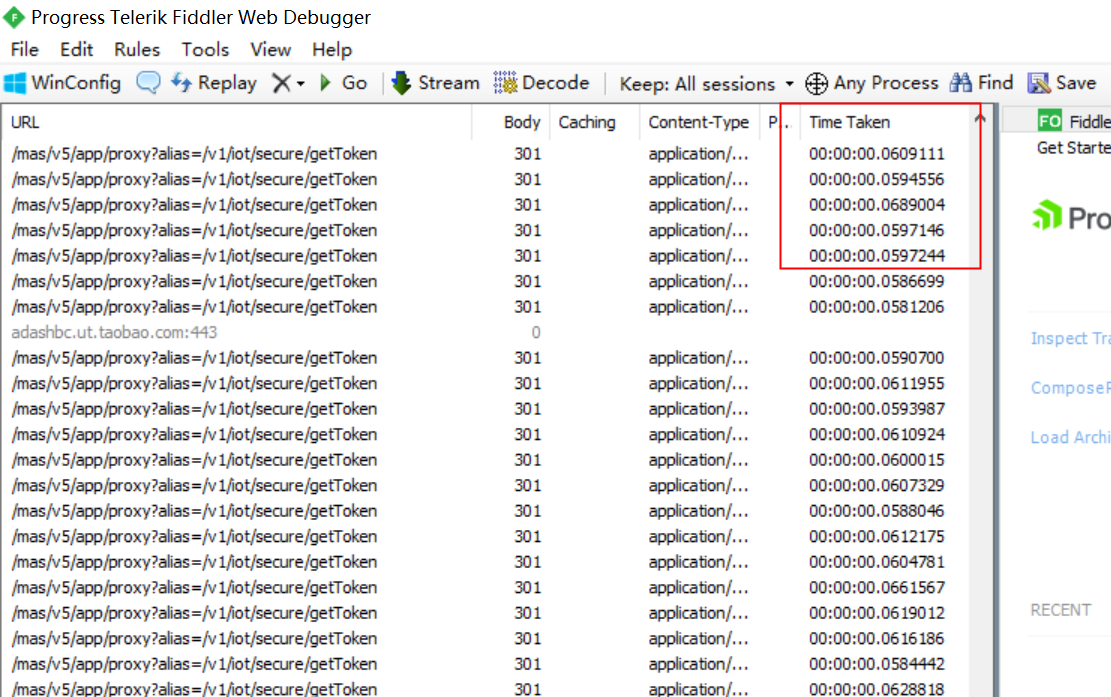Select session with time 00:00:00.0586699
The height and width of the screenshot is (697, 1111).
485,281
